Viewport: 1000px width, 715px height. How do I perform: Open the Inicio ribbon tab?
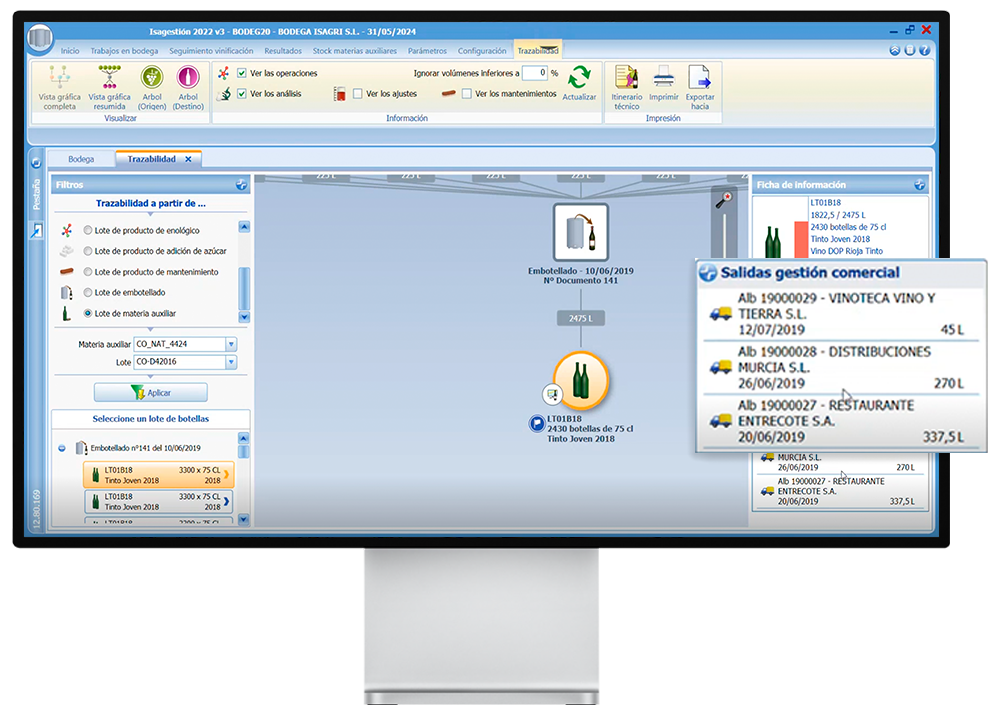pyautogui.click(x=70, y=51)
